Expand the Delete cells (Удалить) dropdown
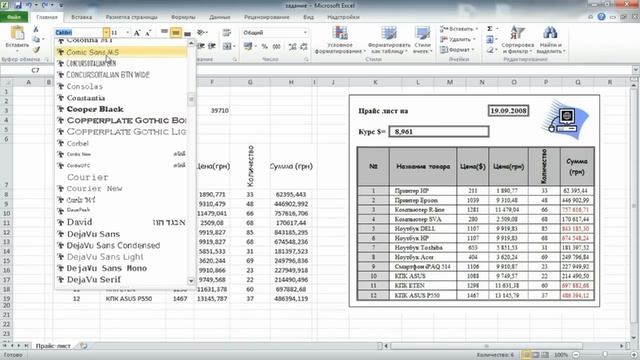The width and height of the screenshot is (640, 360). click(x=474, y=40)
